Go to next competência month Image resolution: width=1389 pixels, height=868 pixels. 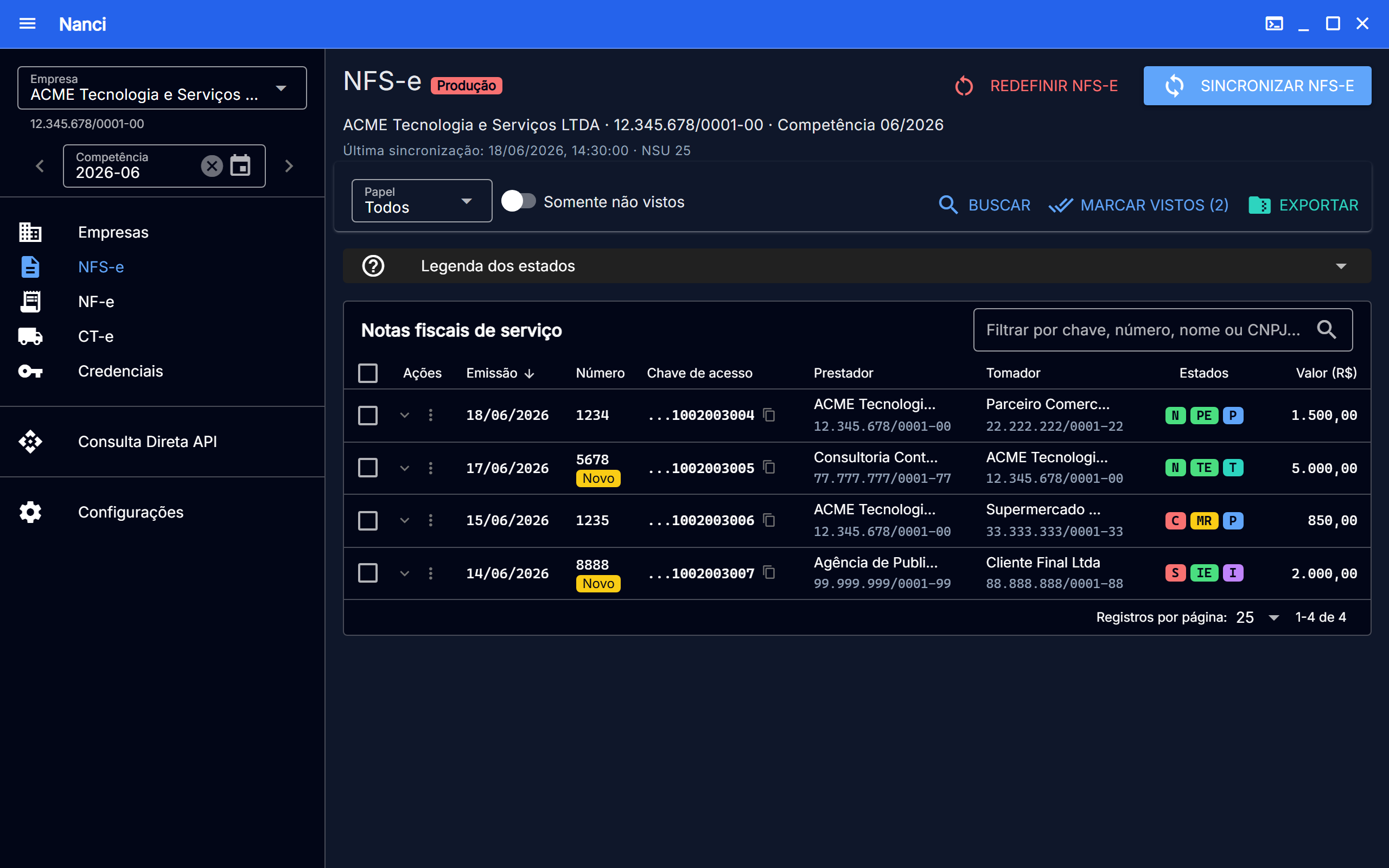click(x=289, y=166)
